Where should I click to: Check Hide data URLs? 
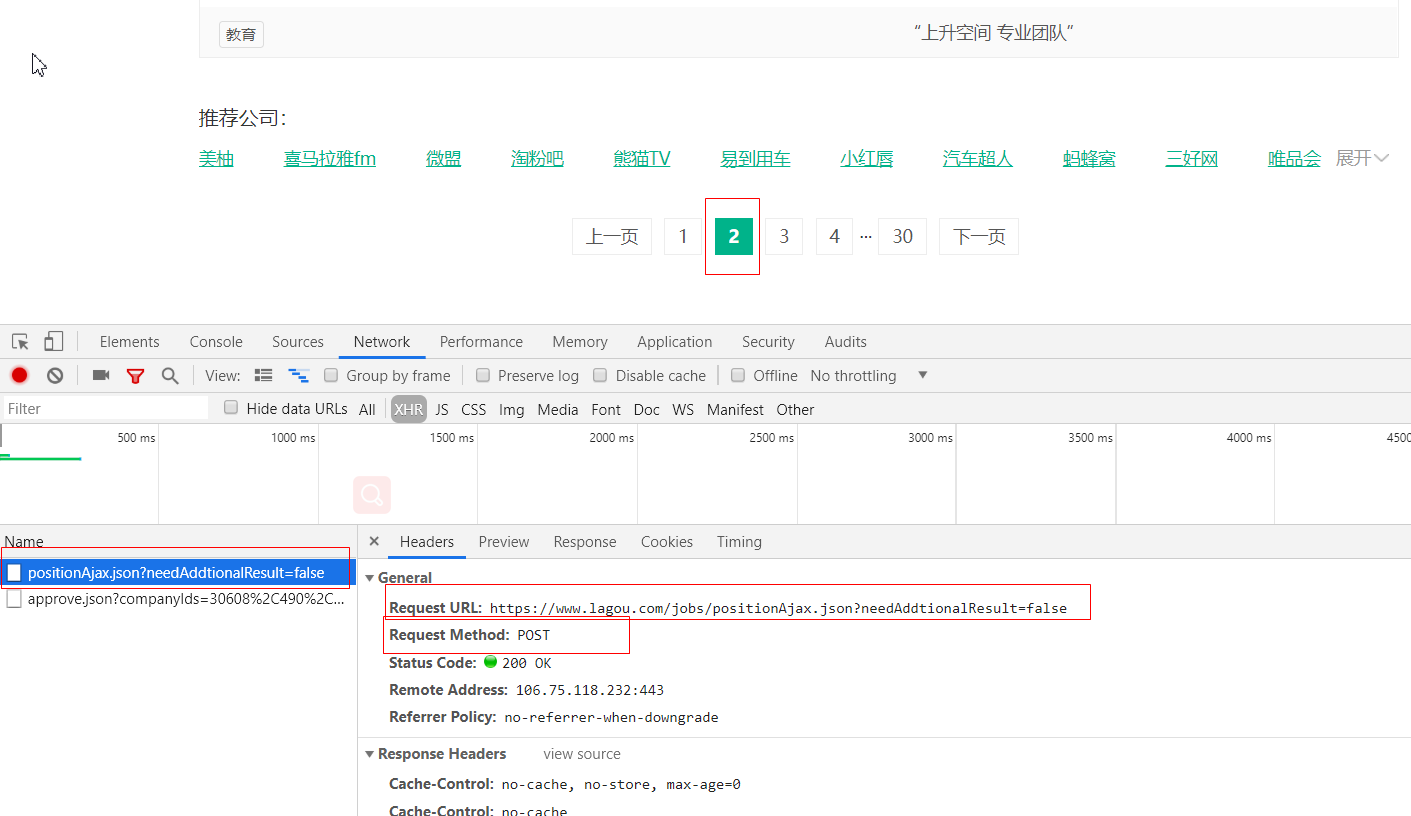[231, 408]
